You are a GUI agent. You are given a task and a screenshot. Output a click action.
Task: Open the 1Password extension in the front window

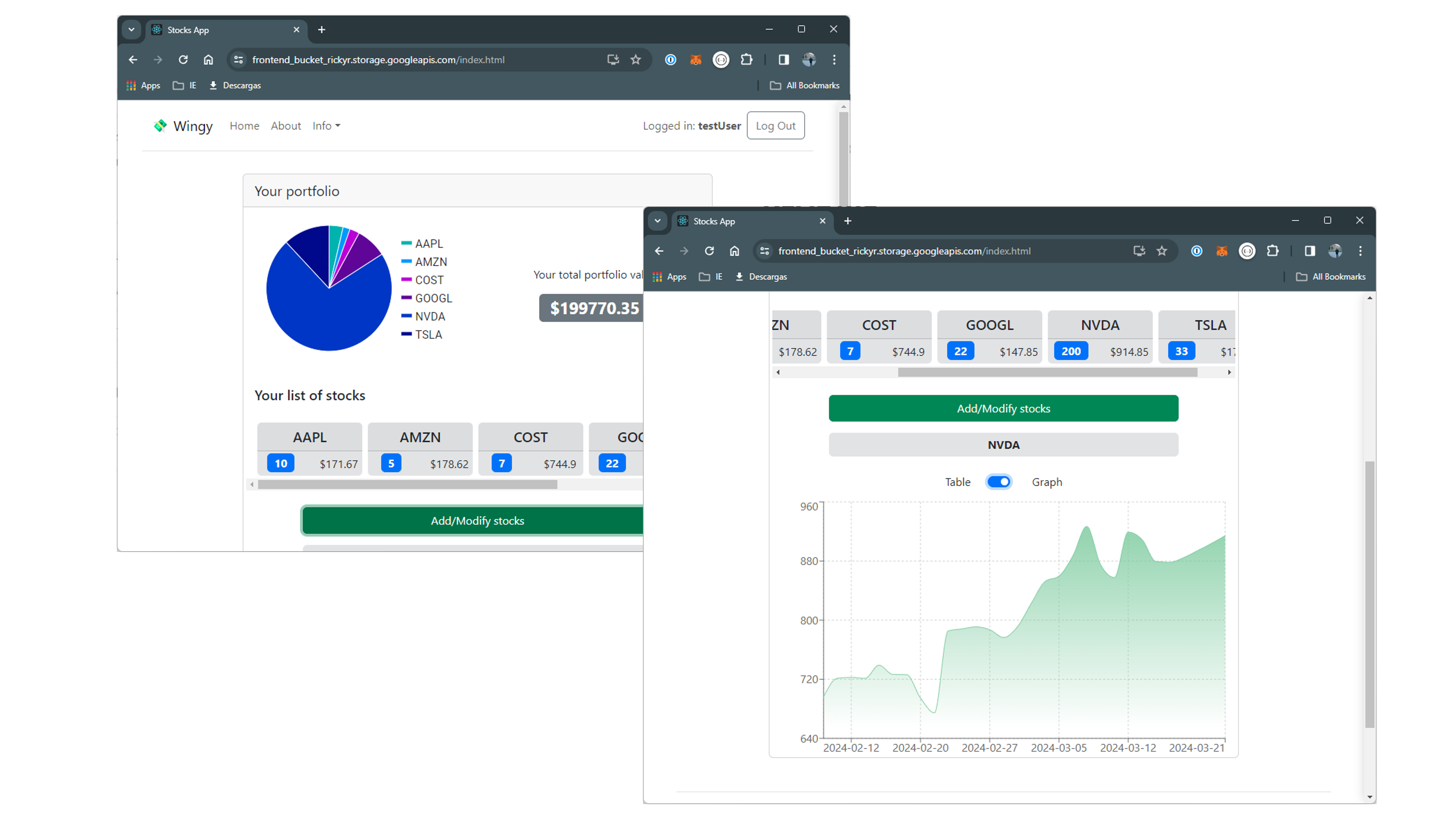[1197, 251]
